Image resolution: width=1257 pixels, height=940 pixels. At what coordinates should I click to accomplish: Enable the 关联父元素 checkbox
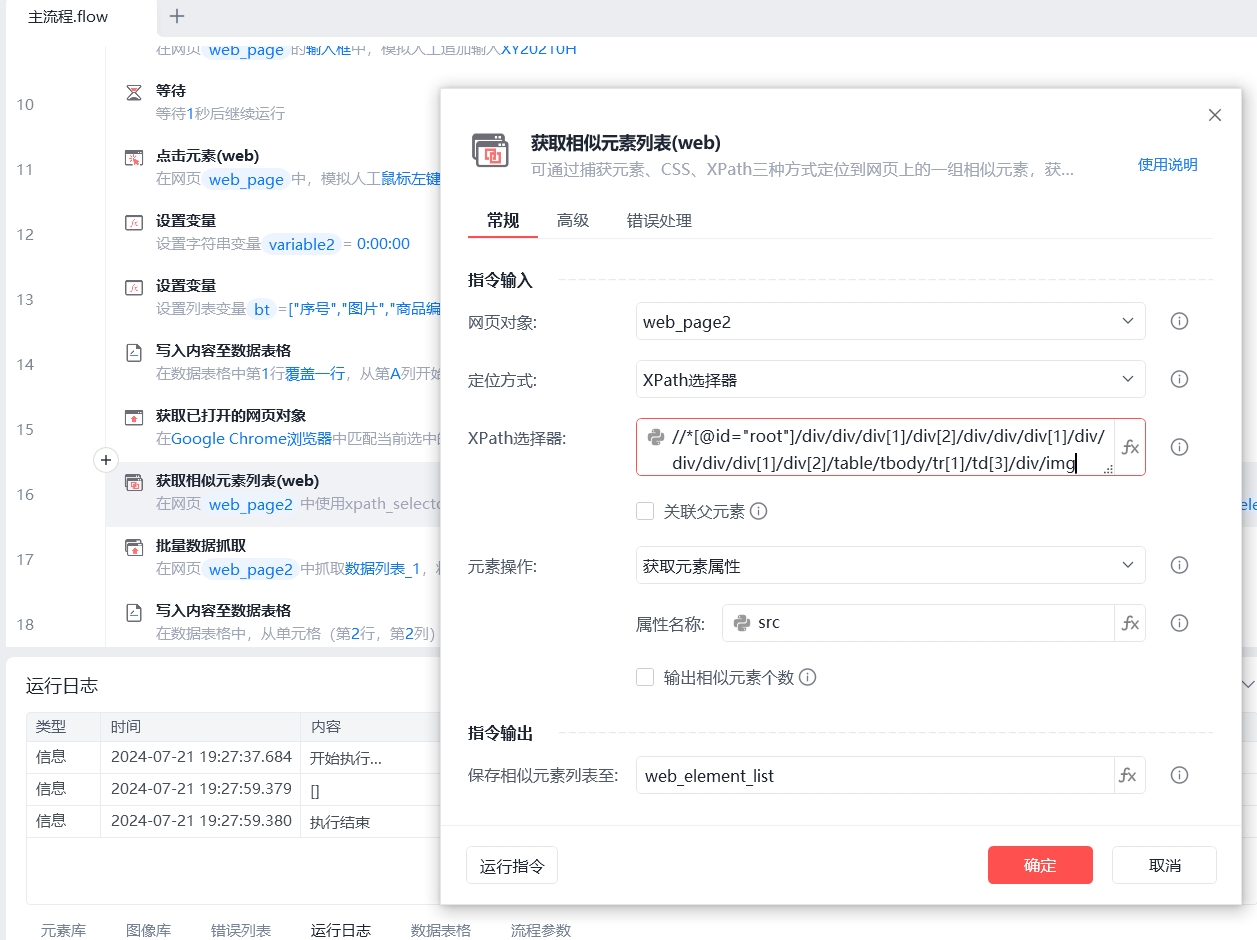(x=645, y=511)
